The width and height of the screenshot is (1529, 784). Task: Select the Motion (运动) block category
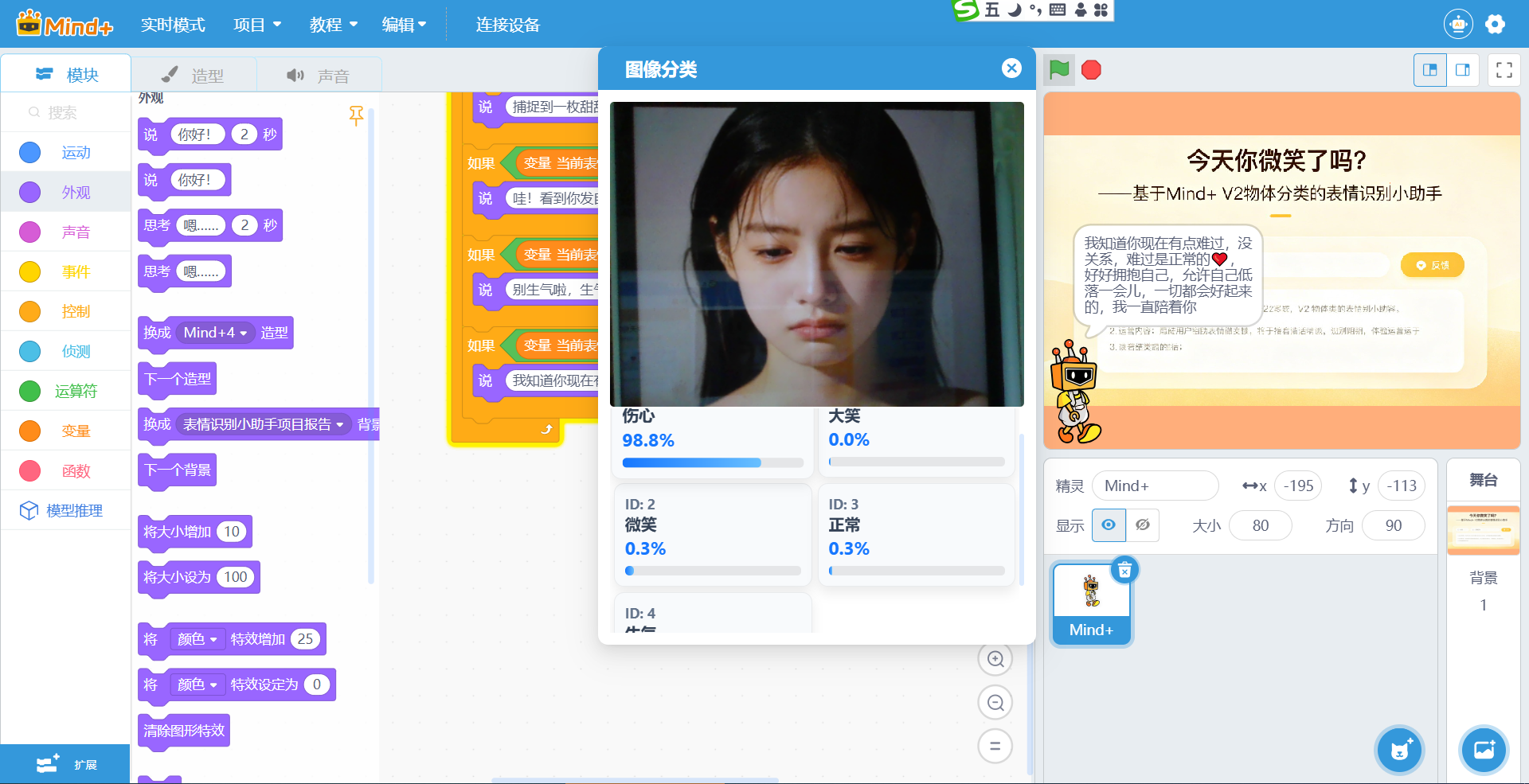pyautogui.click(x=76, y=152)
